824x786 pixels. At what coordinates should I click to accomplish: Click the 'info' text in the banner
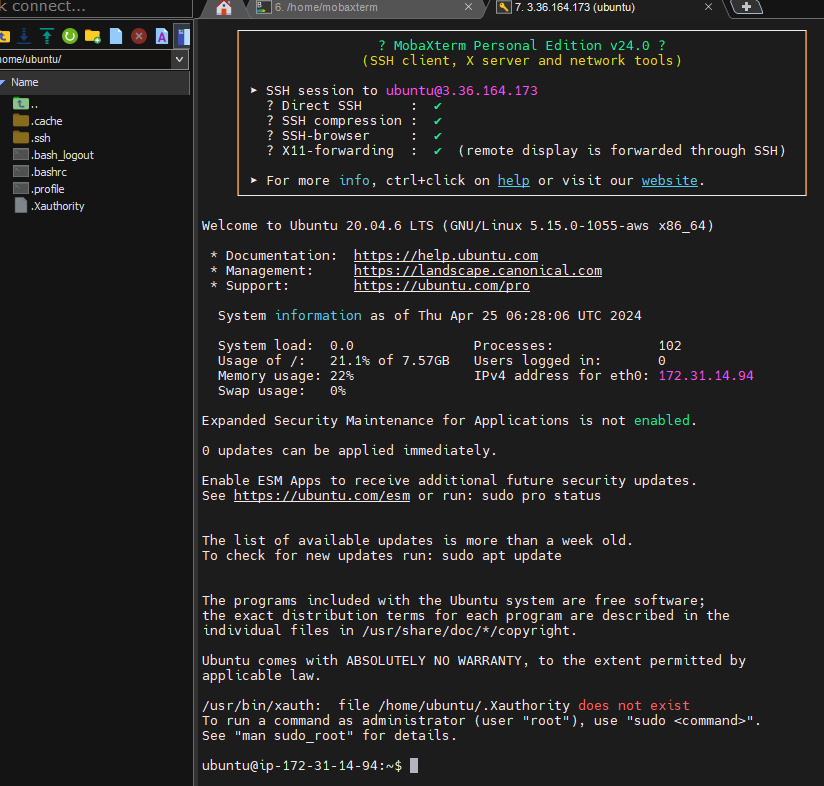354,181
